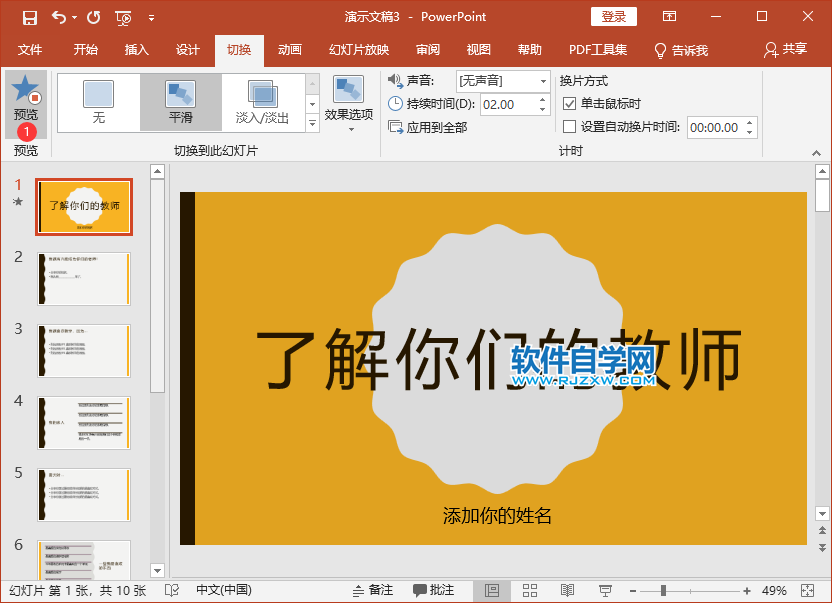Show the next row of the transition gallery

[x=313, y=105]
